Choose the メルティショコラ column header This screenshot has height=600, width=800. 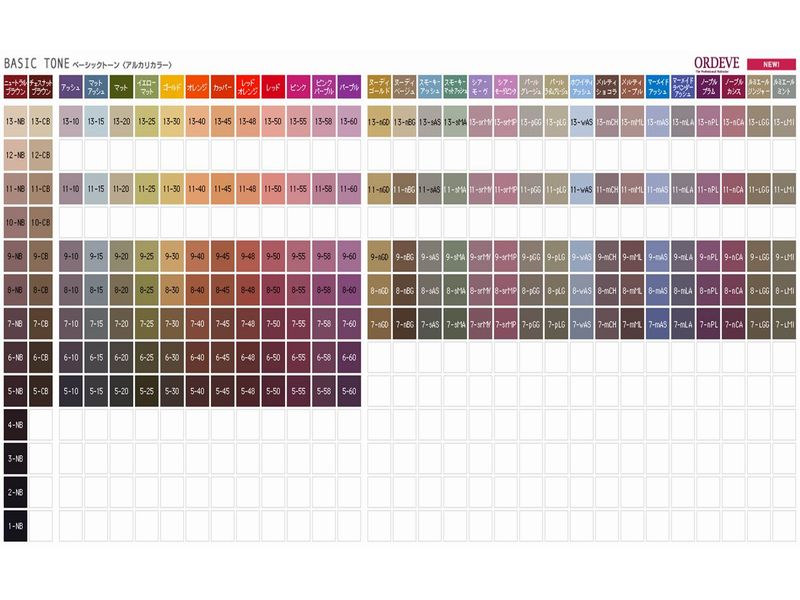[607, 88]
